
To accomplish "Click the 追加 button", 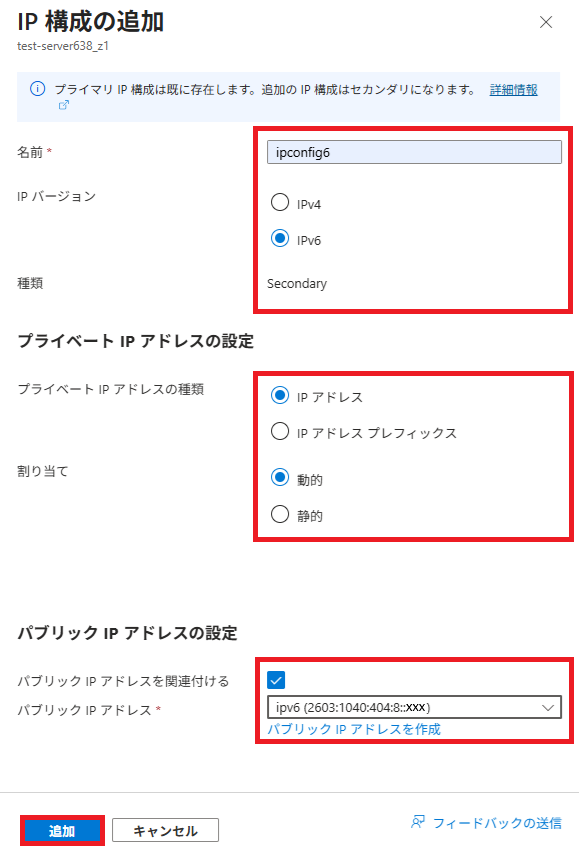I will (62, 831).
